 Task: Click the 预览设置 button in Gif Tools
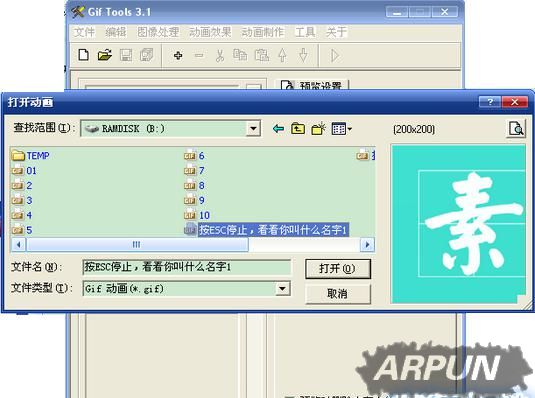coord(312,85)
